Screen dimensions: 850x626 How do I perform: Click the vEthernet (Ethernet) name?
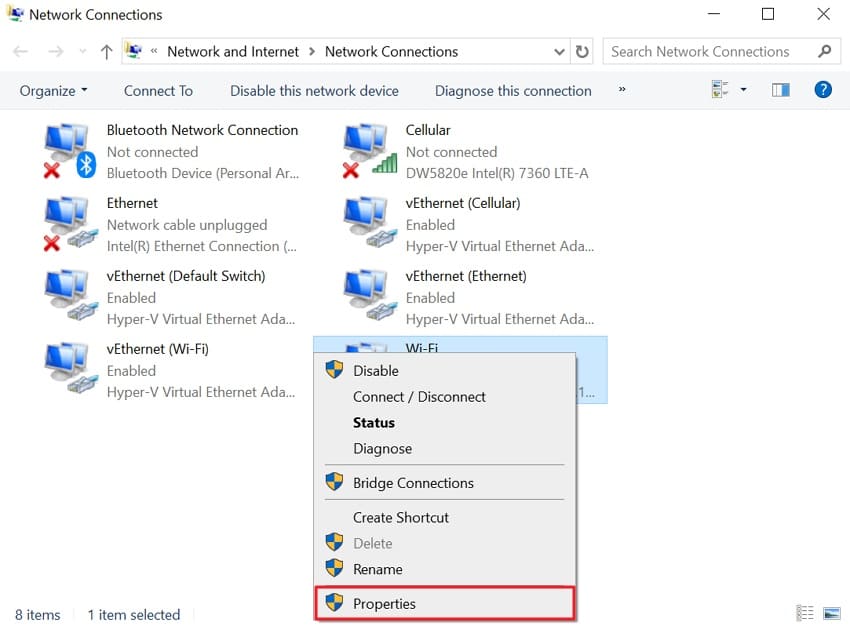[466, 276]
